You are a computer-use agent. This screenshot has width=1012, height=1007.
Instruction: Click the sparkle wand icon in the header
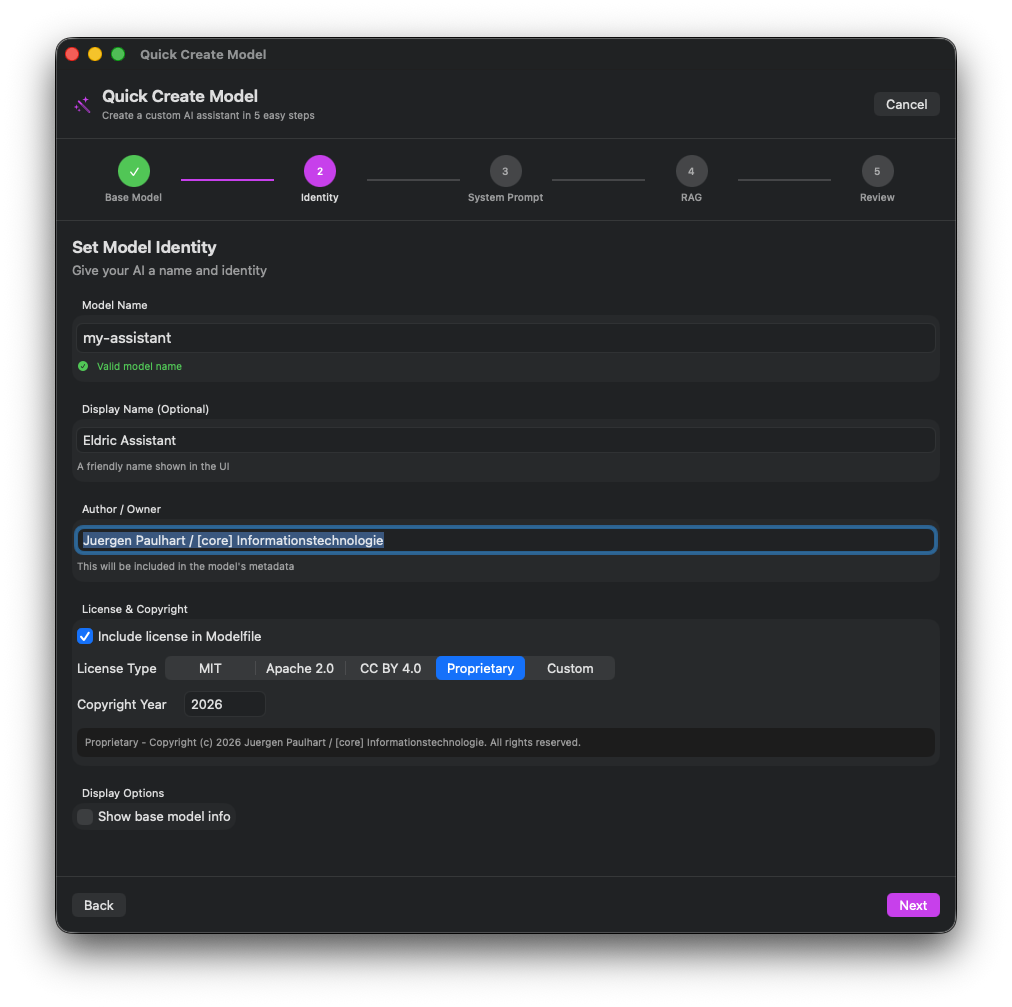point(82,104)
